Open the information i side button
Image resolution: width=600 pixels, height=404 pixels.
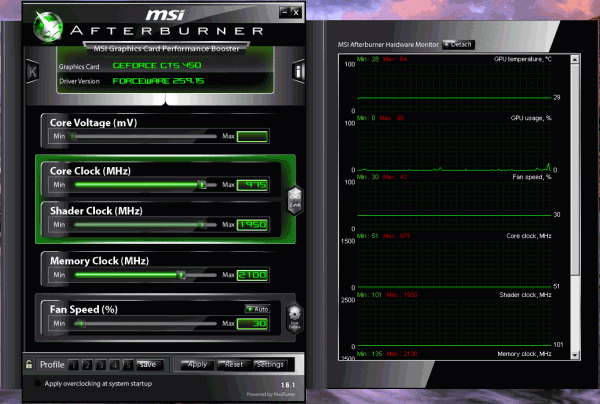(298, 71)
